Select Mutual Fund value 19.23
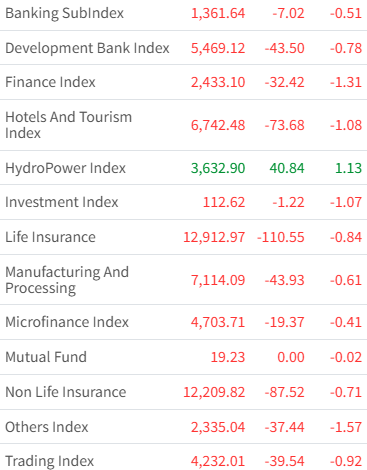 [x=228, y=357]
